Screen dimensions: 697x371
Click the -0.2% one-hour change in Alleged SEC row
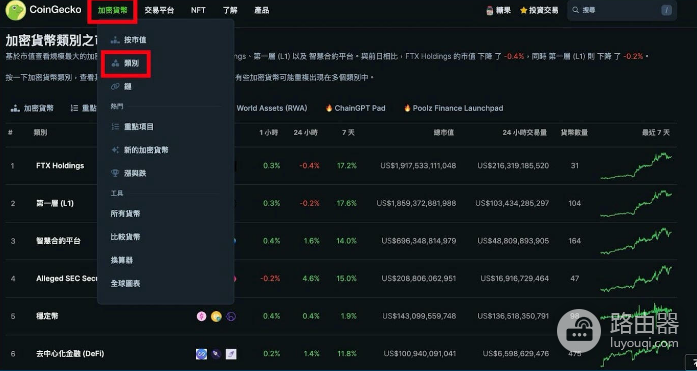[270, 279]
